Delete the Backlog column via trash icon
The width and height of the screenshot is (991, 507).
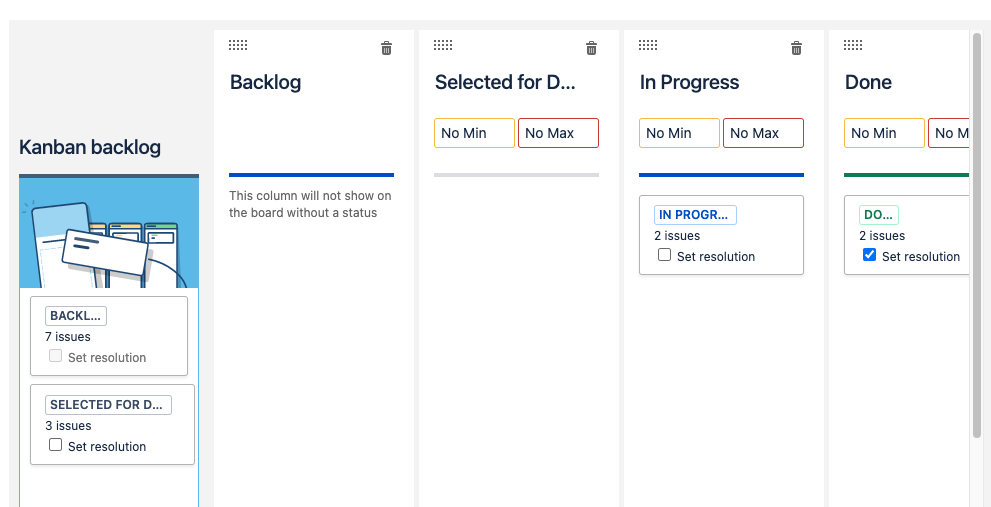coord(387,48)
